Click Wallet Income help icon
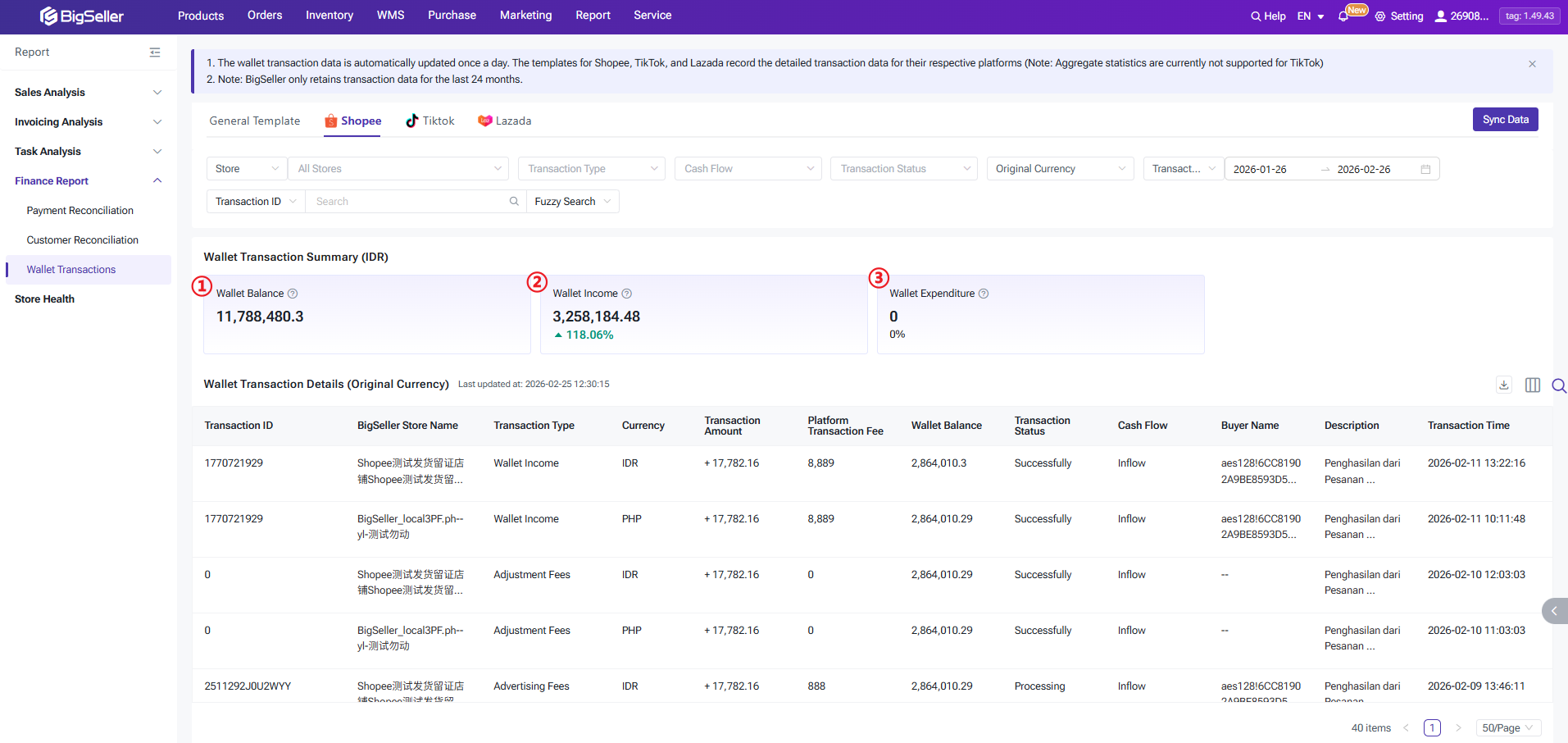The width and height of the screenshot is (1568, 743). click(x=627, y=294)
